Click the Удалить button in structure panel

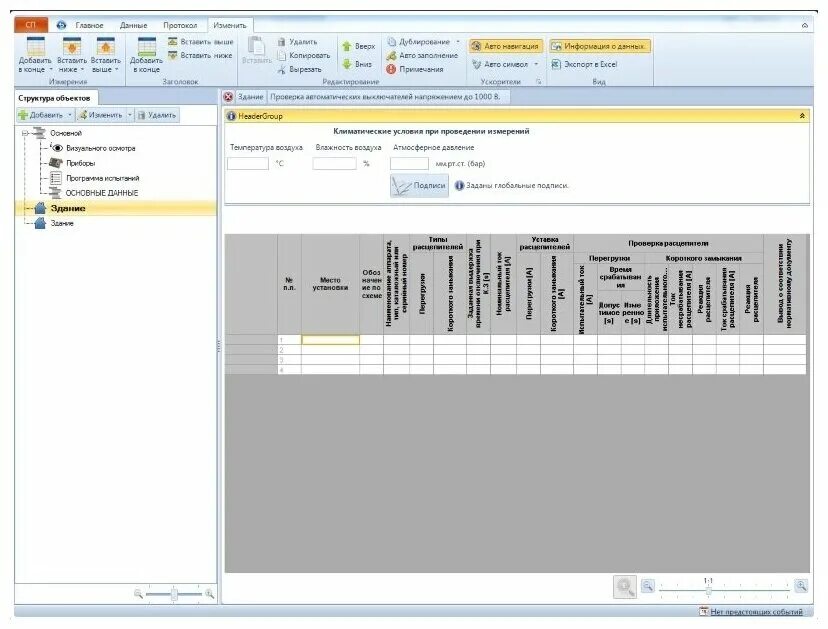(x=157, y=115)
